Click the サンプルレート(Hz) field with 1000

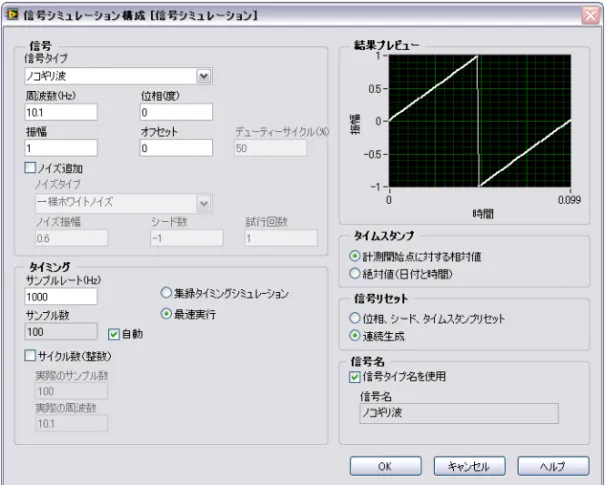pyautogui.click(x=61, y=297)
